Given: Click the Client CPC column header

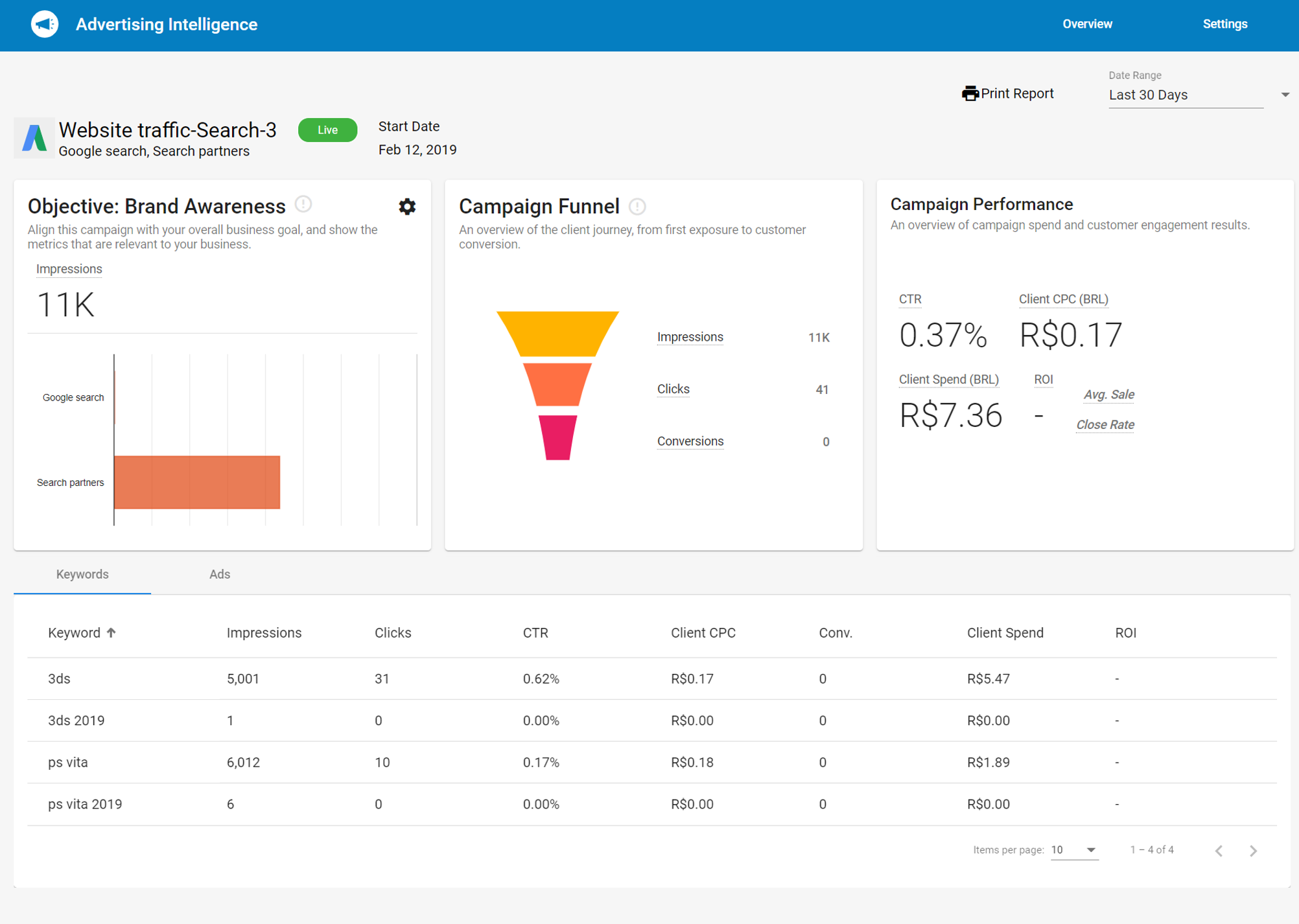Looking at the screenshot, I should (703, 633).
